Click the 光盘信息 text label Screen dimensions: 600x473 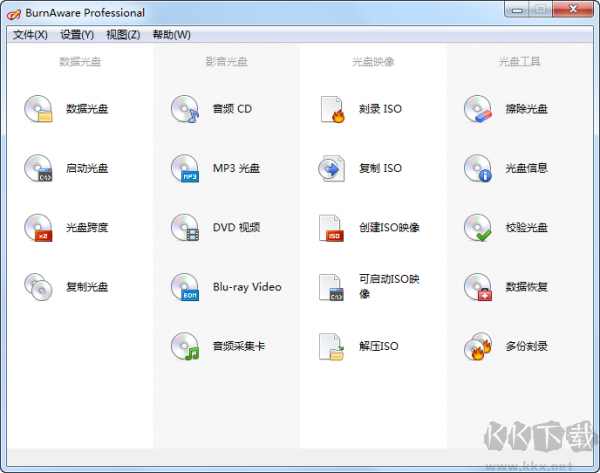point(527,168)
